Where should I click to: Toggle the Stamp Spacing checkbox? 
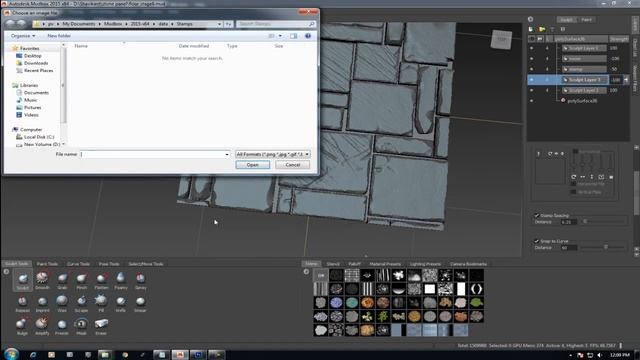[x=537, y=215]
